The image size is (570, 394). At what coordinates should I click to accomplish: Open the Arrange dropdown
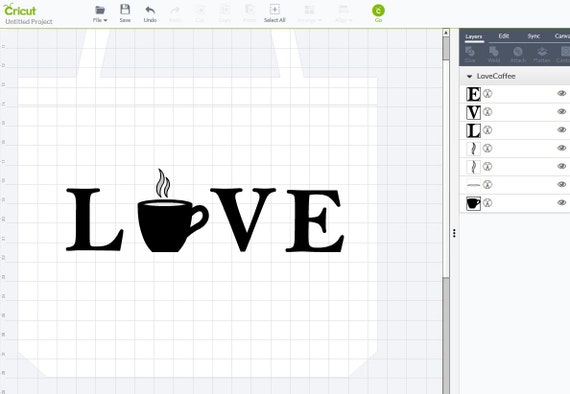tap(309, 13)
